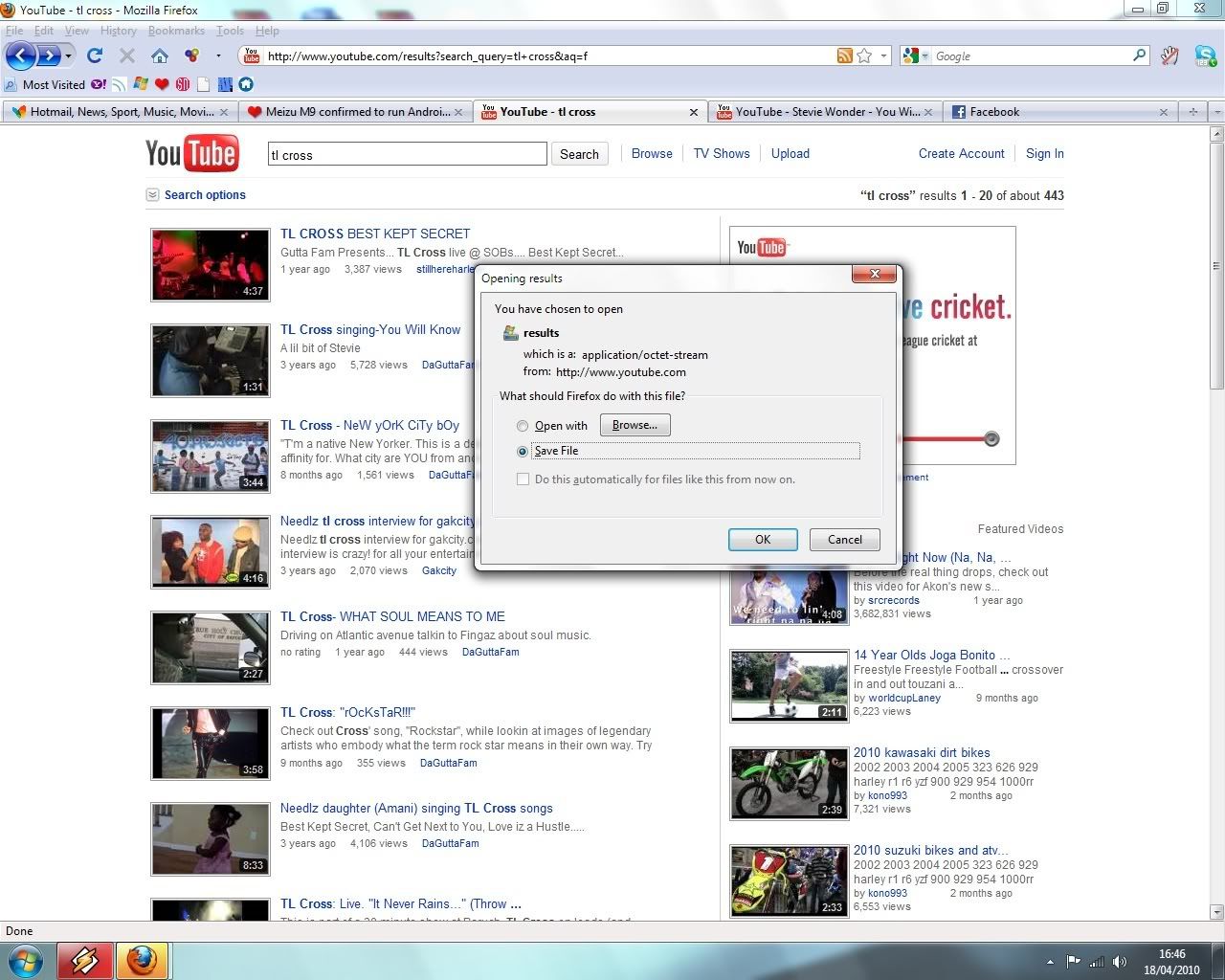Open TL Cross singing-You Will Know title
Image resolution: width=1225 pixels, height=980 pixels.
click(x=370, y=329)
